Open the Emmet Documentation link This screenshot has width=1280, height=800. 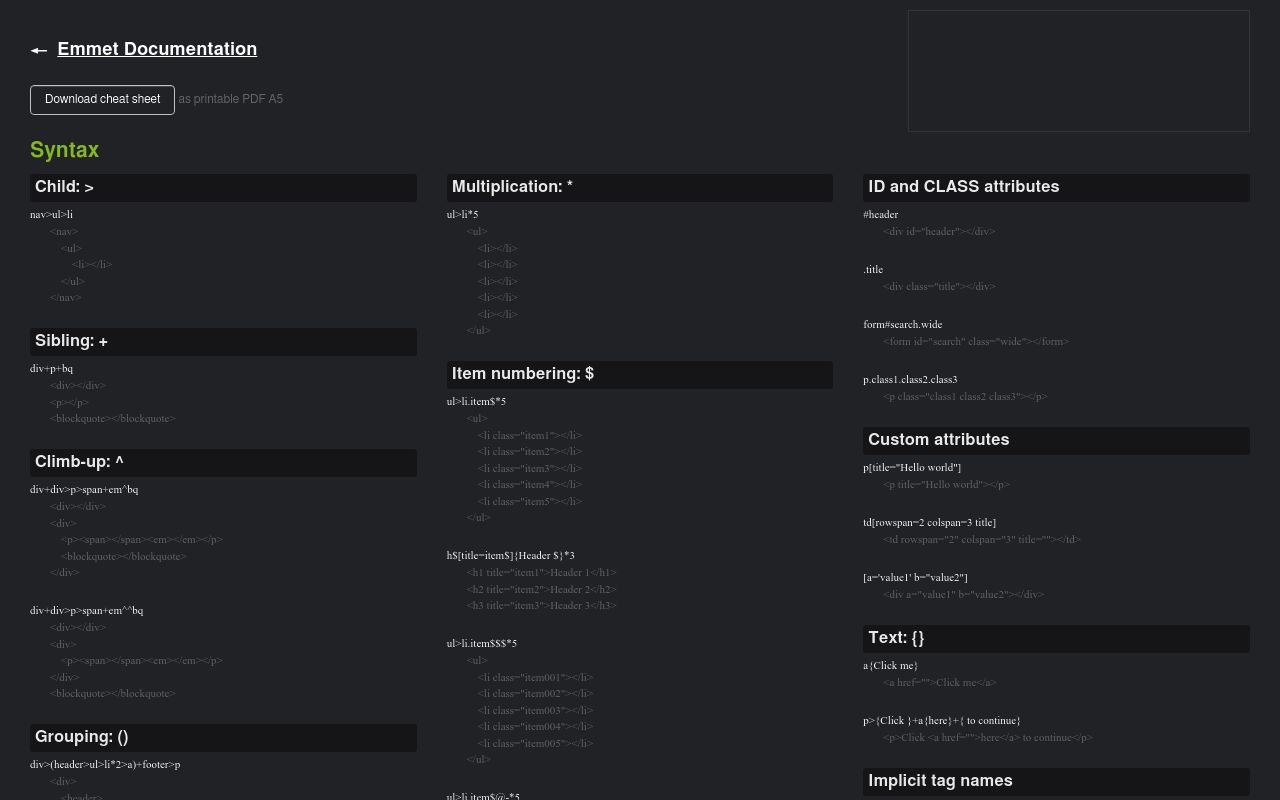pyautogui.click(x=157, y=49)
